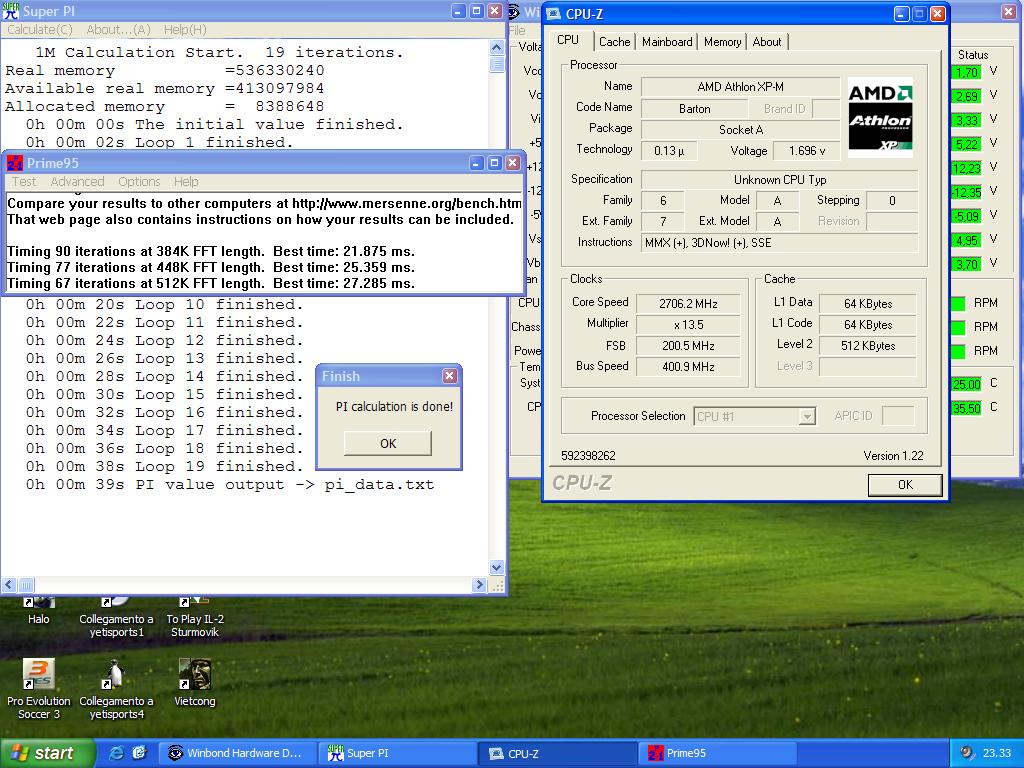Click the FSB 200.5 MHz field

tap(688, 345)
